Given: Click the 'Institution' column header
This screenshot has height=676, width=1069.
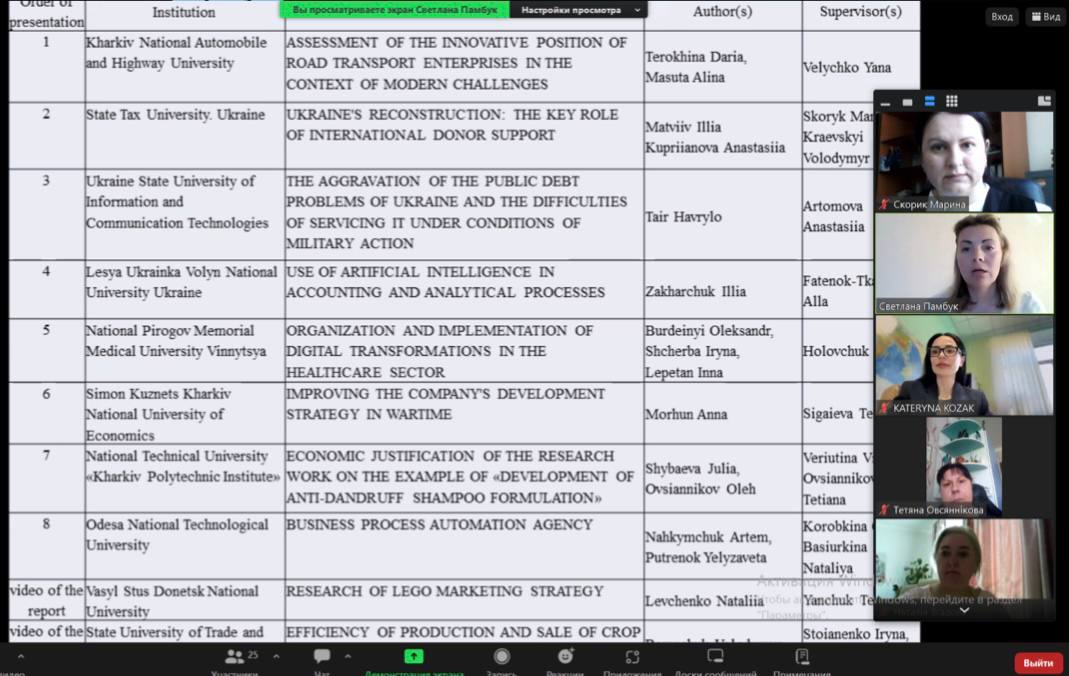Looking at the screenshot, I should pyautogui.click(x=184, y=12).
